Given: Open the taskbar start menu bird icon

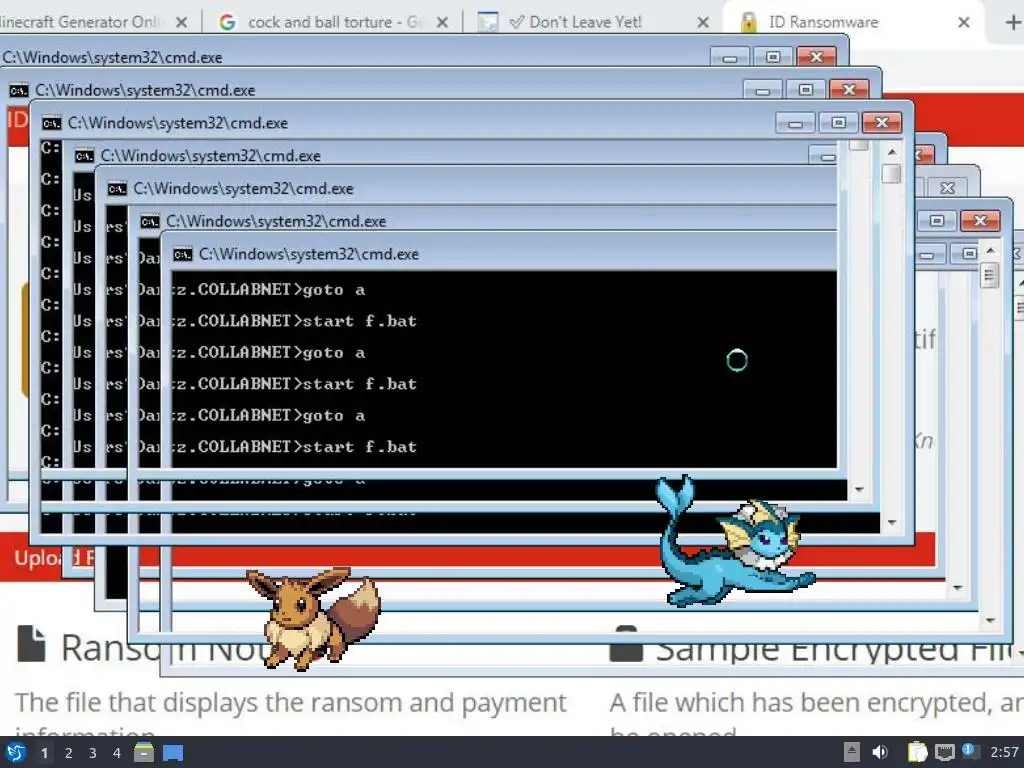Looking at the screenshot, I should tap(15, 753).
